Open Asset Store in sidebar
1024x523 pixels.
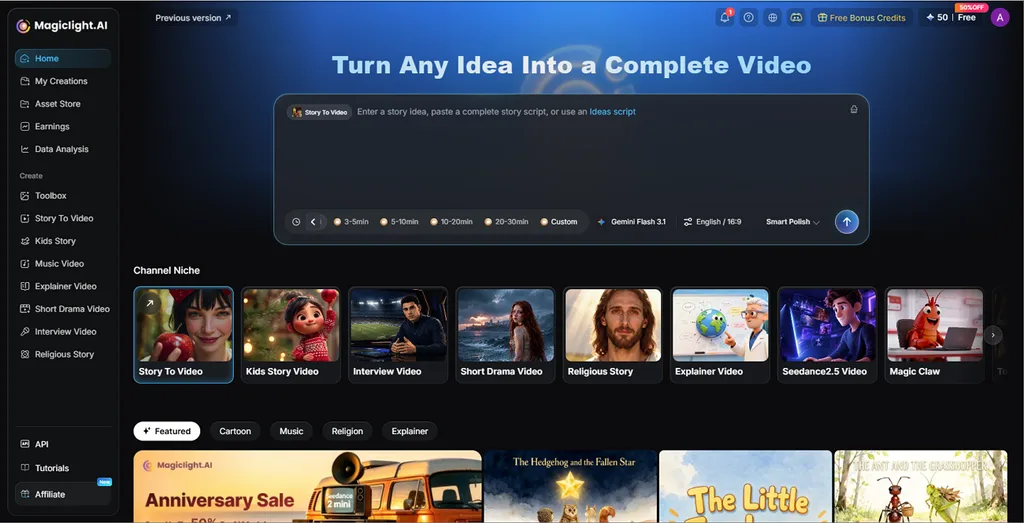pyautogui.click(x=63, y=104)
